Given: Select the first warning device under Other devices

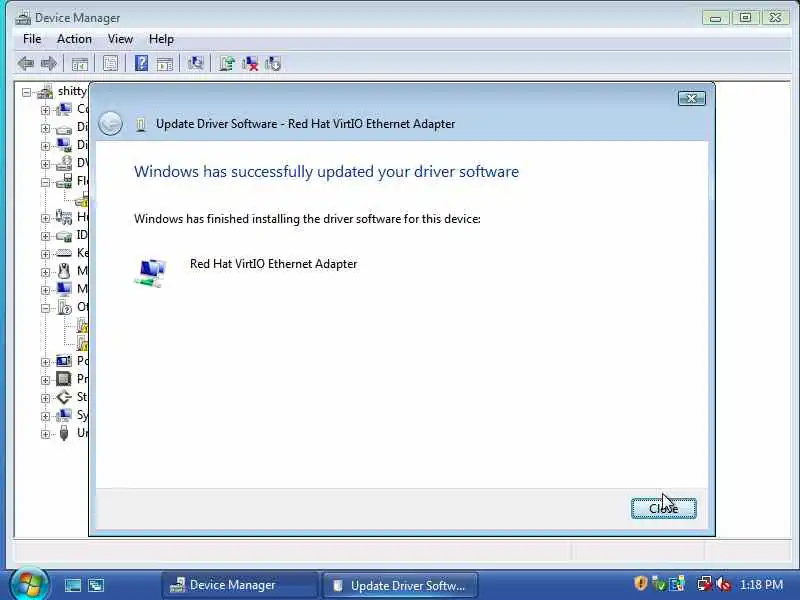Looking at the screenshot, I should (x=83, y=325).
